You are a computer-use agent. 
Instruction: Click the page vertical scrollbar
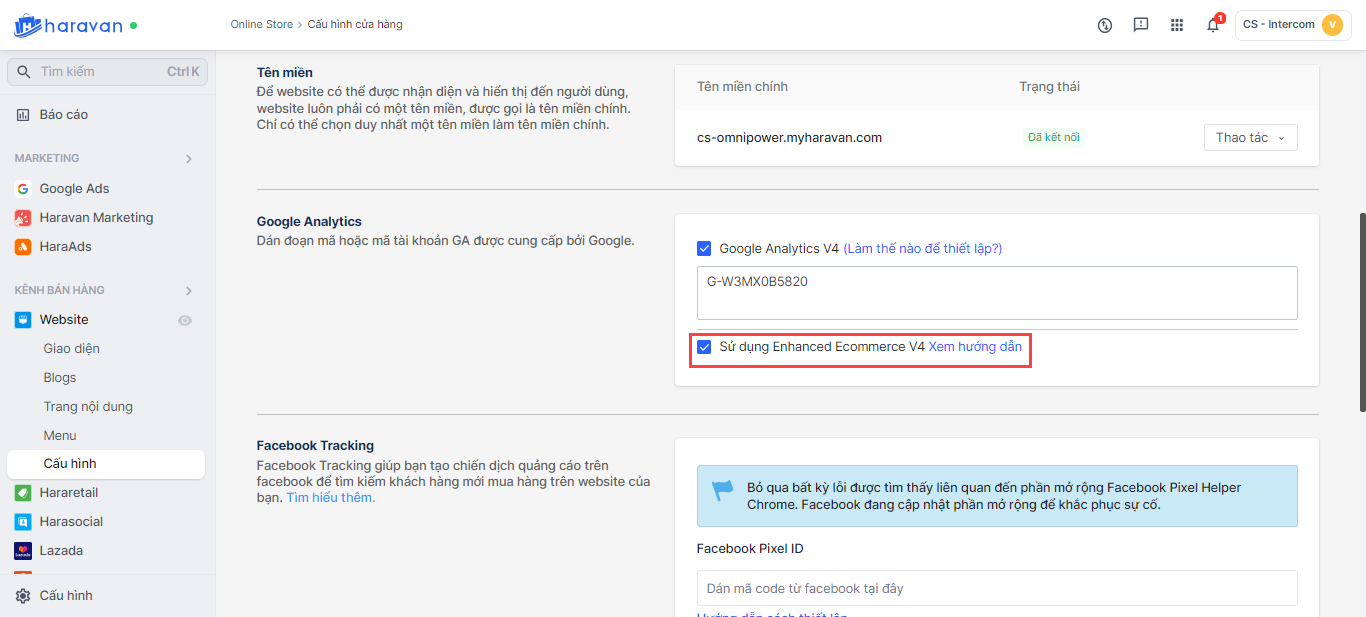(x=1361, y=310)
